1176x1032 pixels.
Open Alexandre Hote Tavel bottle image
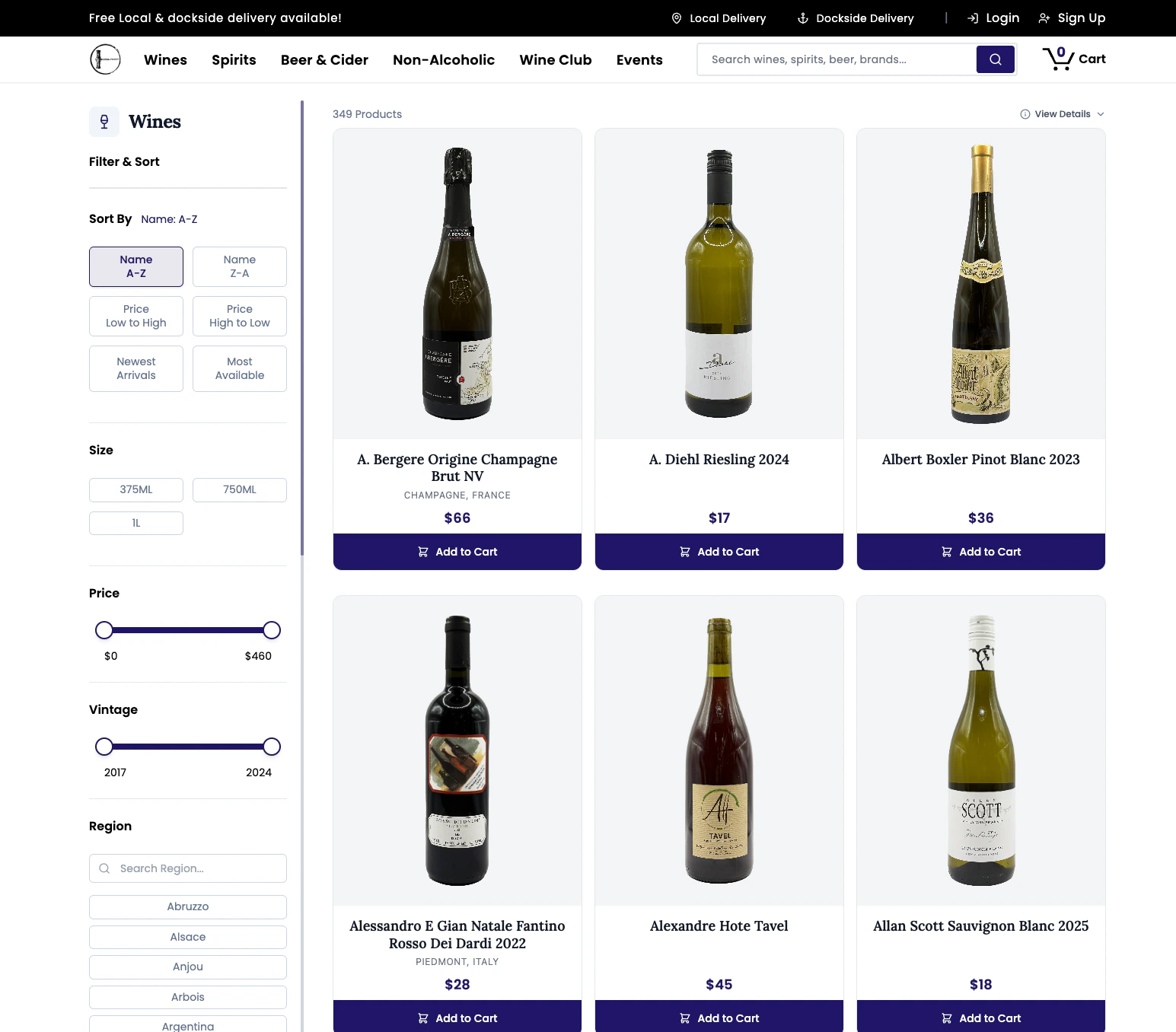(x=719, y=750)
